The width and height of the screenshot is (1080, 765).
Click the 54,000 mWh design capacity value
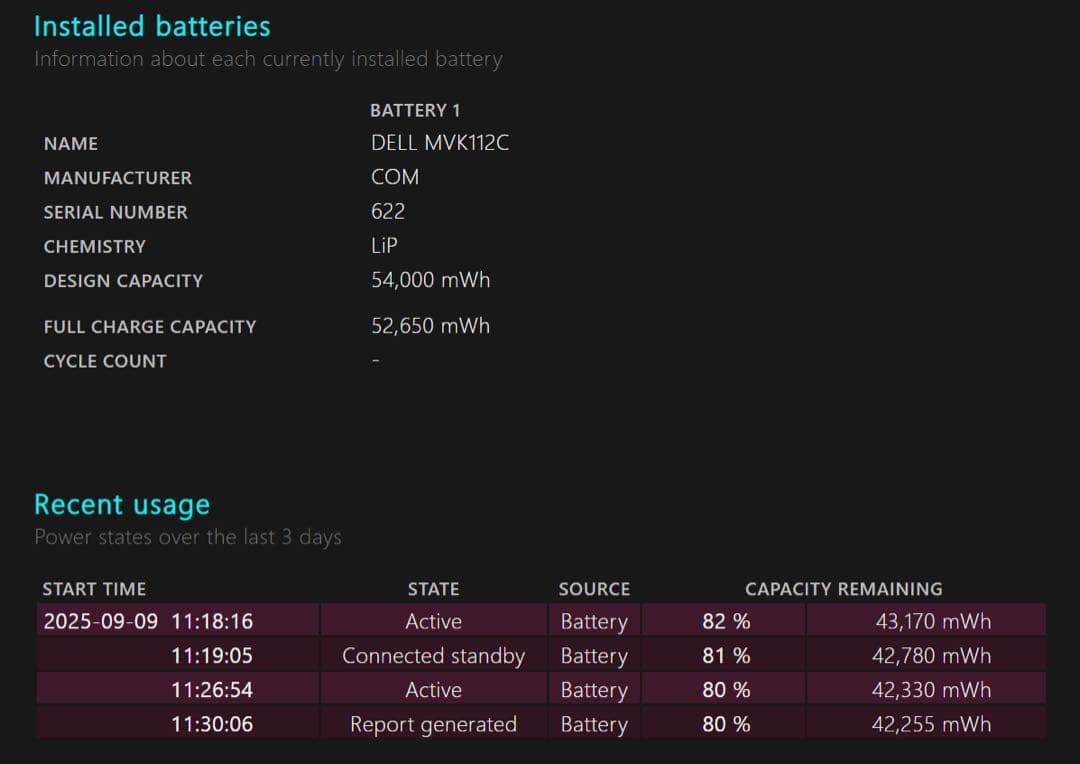430,280
